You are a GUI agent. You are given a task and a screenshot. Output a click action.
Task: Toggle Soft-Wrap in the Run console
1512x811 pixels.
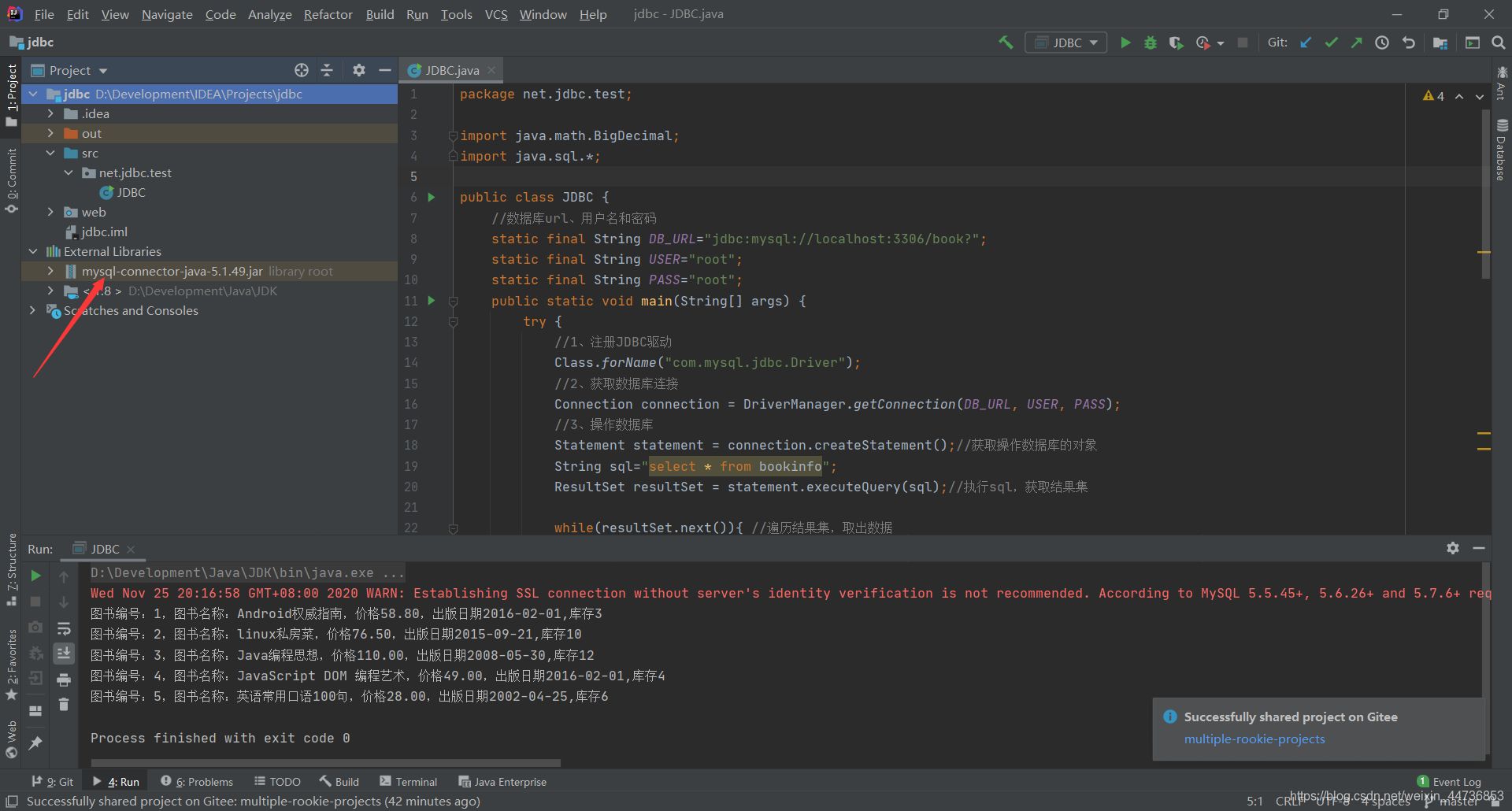click(64, 628)
